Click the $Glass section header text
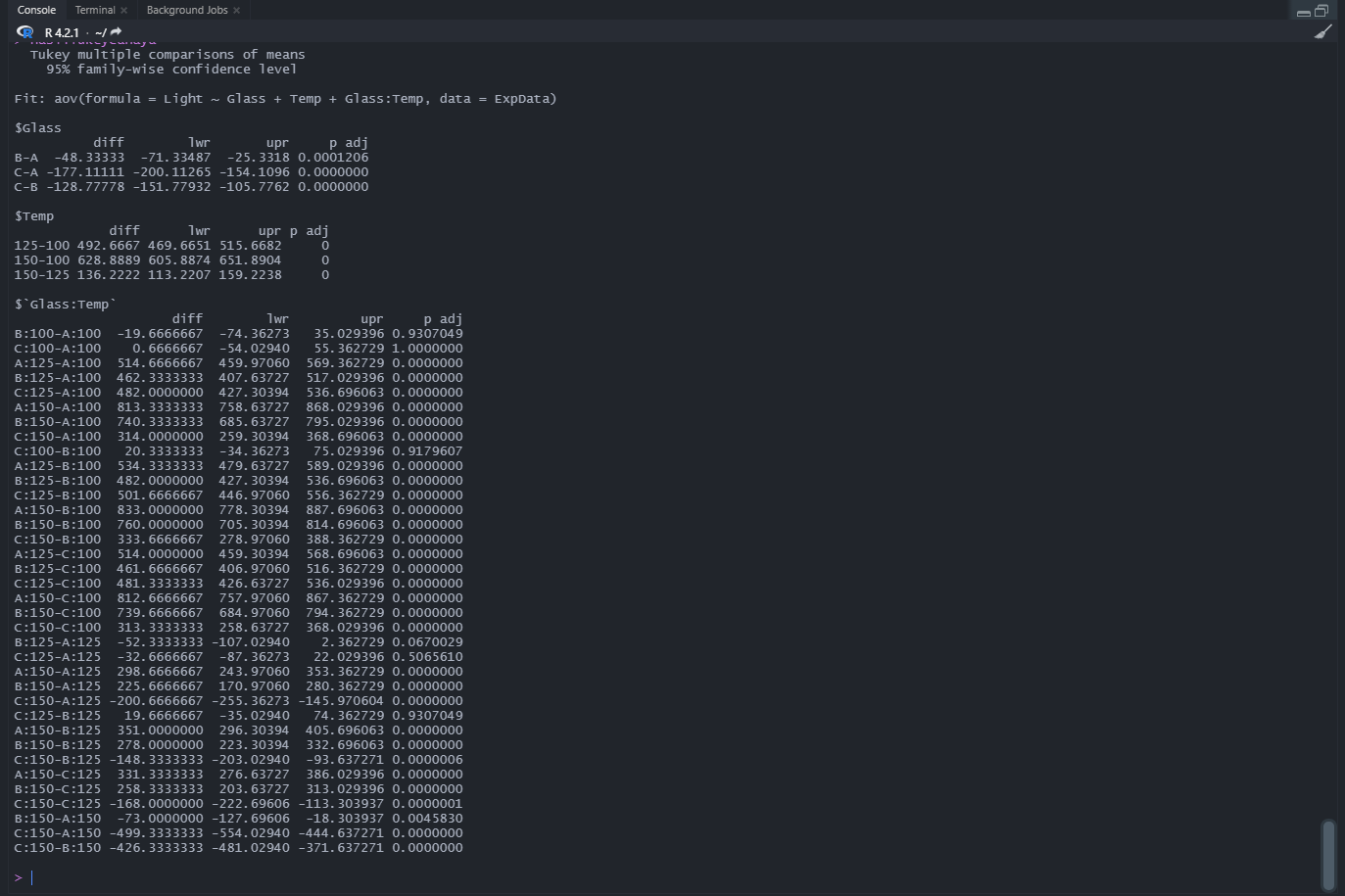 (x=38, y=127)
